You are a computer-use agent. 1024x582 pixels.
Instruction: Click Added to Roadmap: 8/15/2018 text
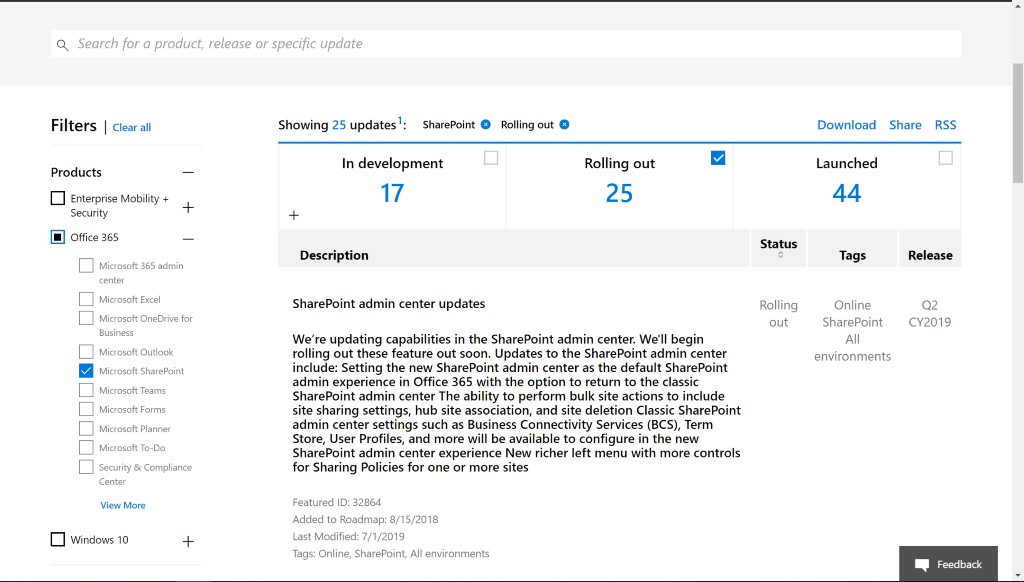tap(365, 519)
